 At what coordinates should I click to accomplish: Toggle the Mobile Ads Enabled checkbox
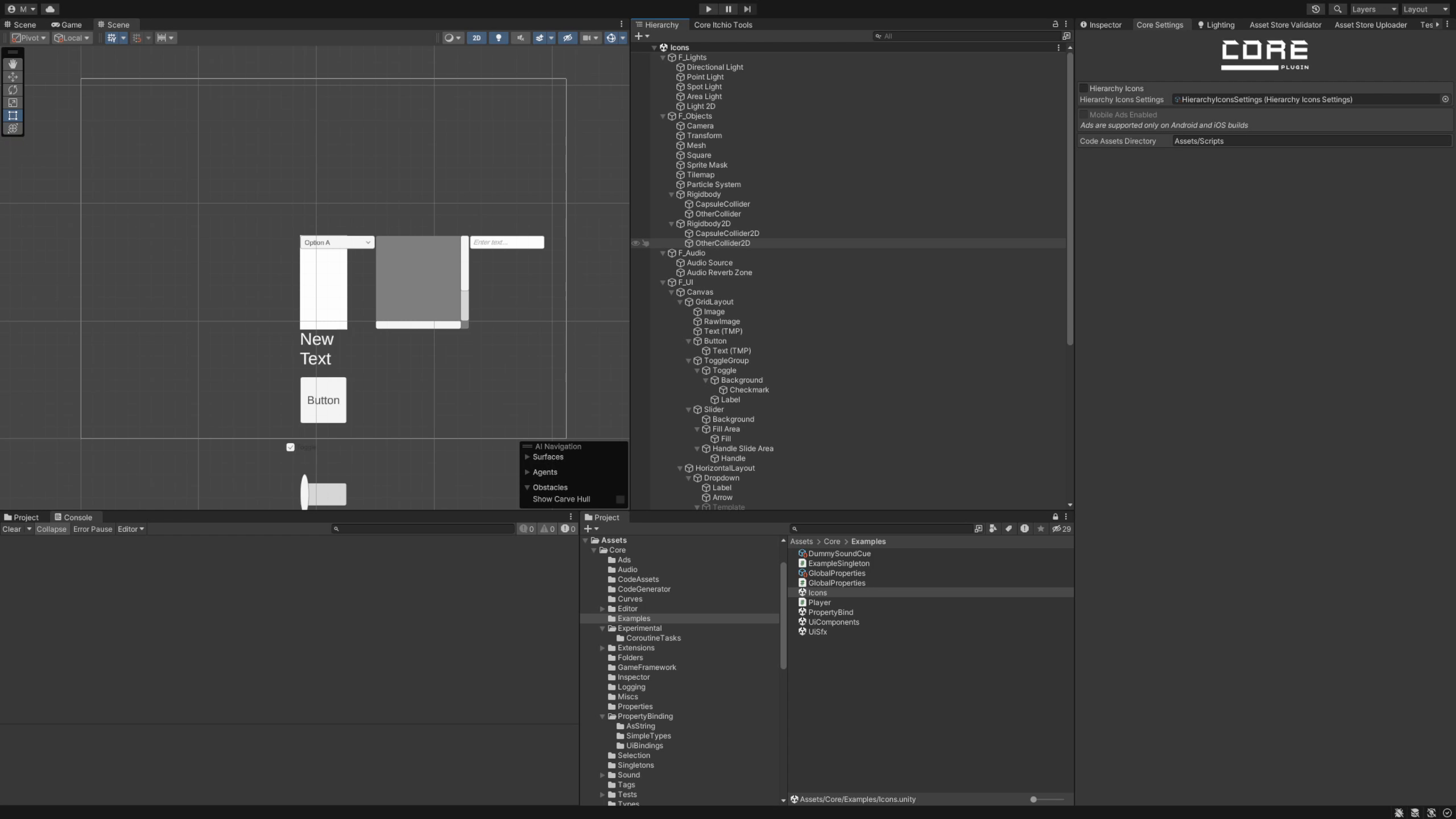tap(1084, 115)
